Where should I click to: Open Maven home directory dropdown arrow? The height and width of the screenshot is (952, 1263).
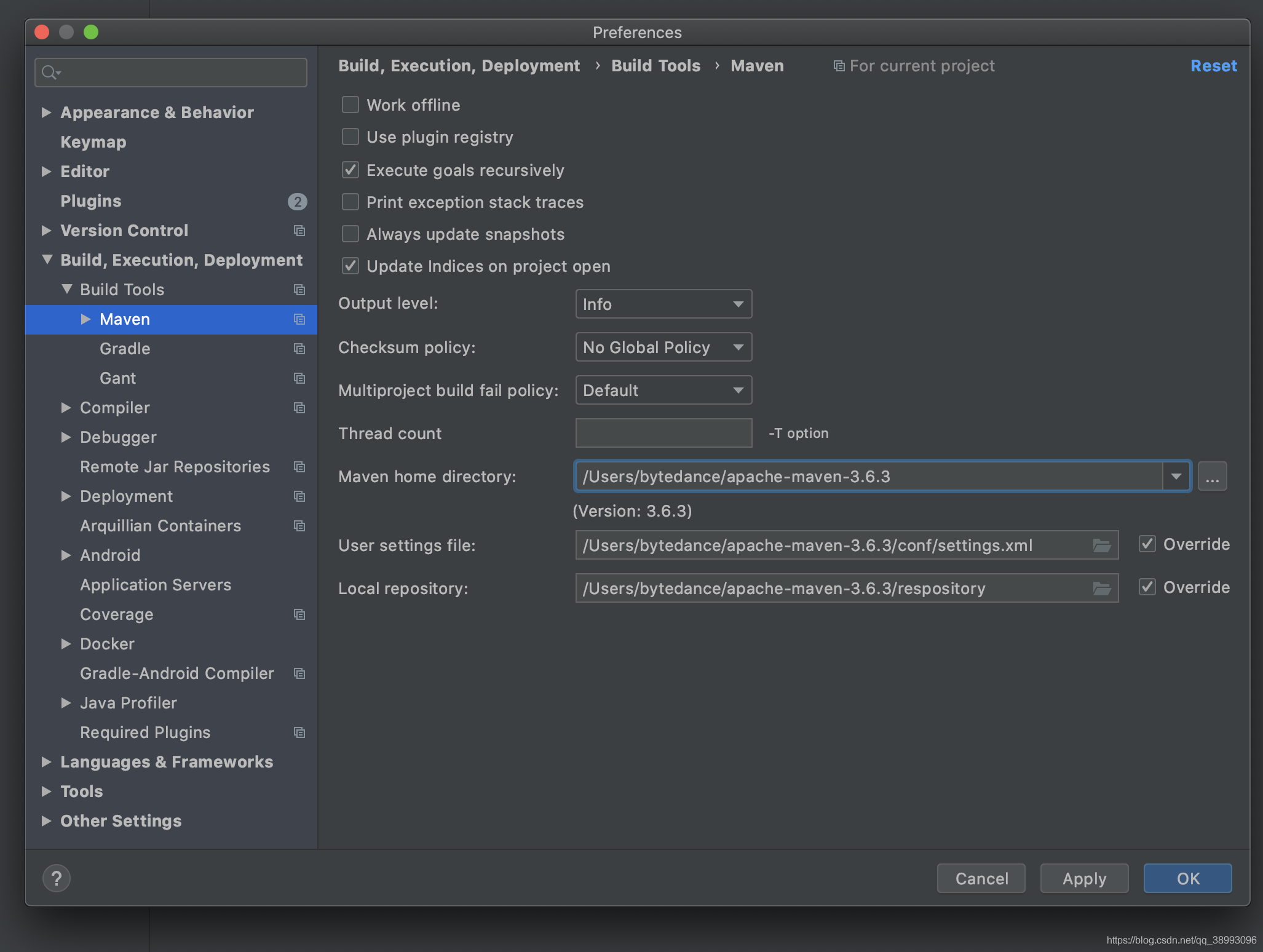coord(1176,476)
